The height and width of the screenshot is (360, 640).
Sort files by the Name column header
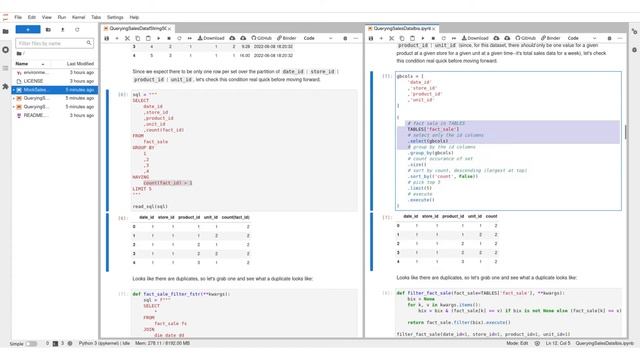point(31,64)
